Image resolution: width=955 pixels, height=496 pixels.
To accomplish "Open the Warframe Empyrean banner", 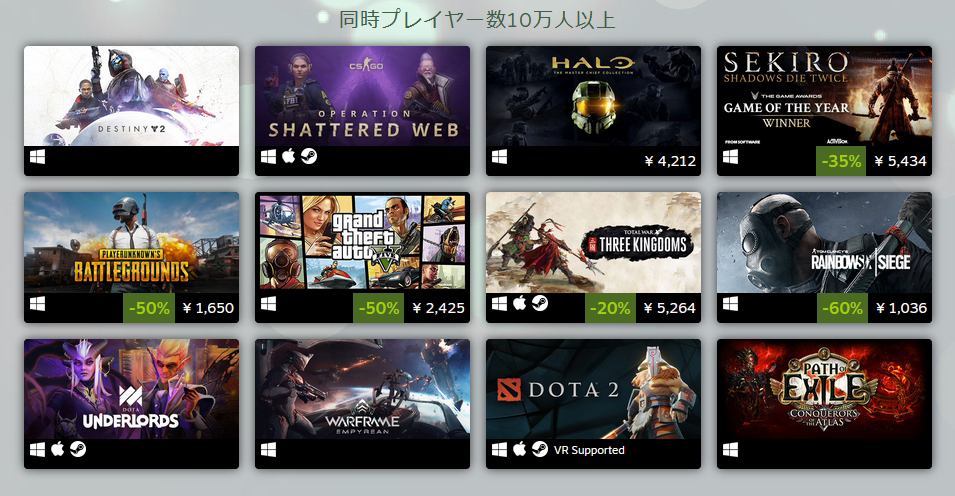I will click(x=362, y=389).
